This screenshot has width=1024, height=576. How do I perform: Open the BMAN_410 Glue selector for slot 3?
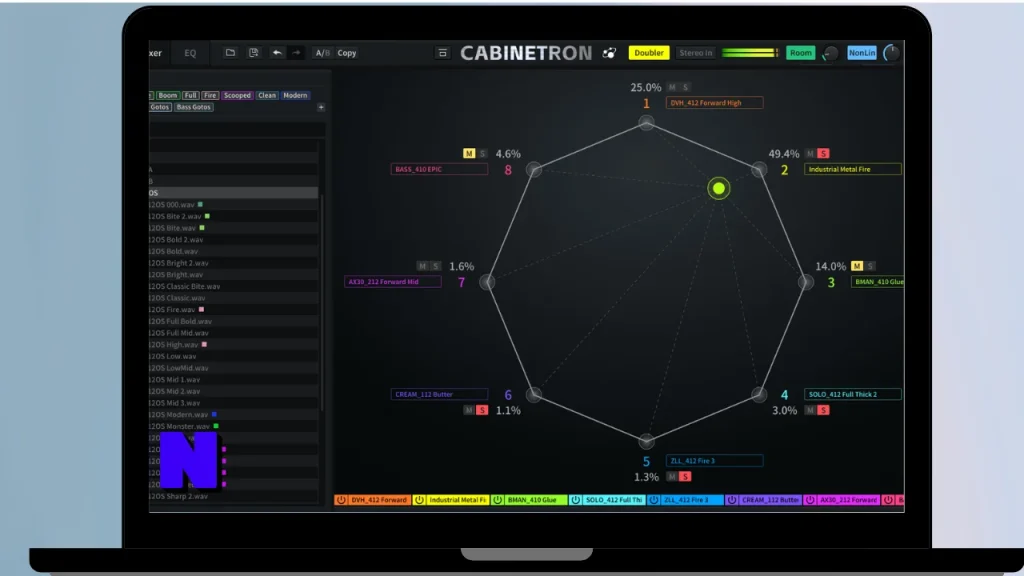[878, 281]
